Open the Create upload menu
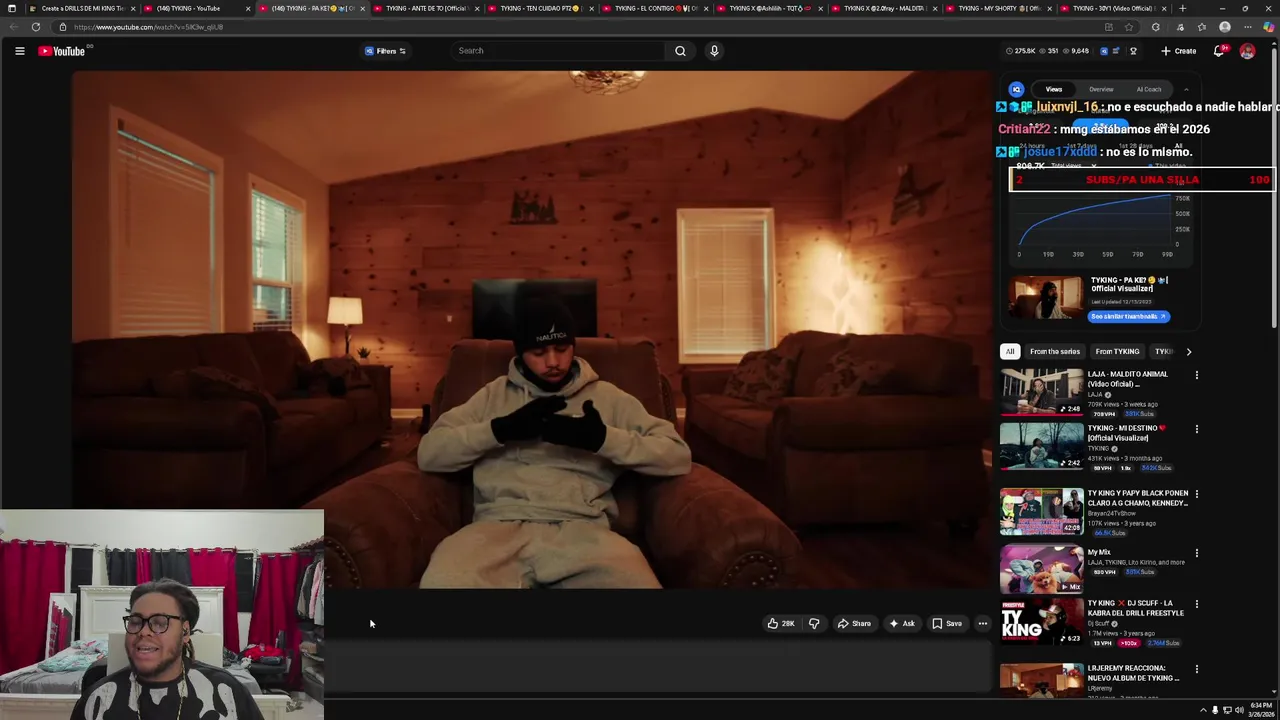The image size is (1280, 720). coord(1179,51)
